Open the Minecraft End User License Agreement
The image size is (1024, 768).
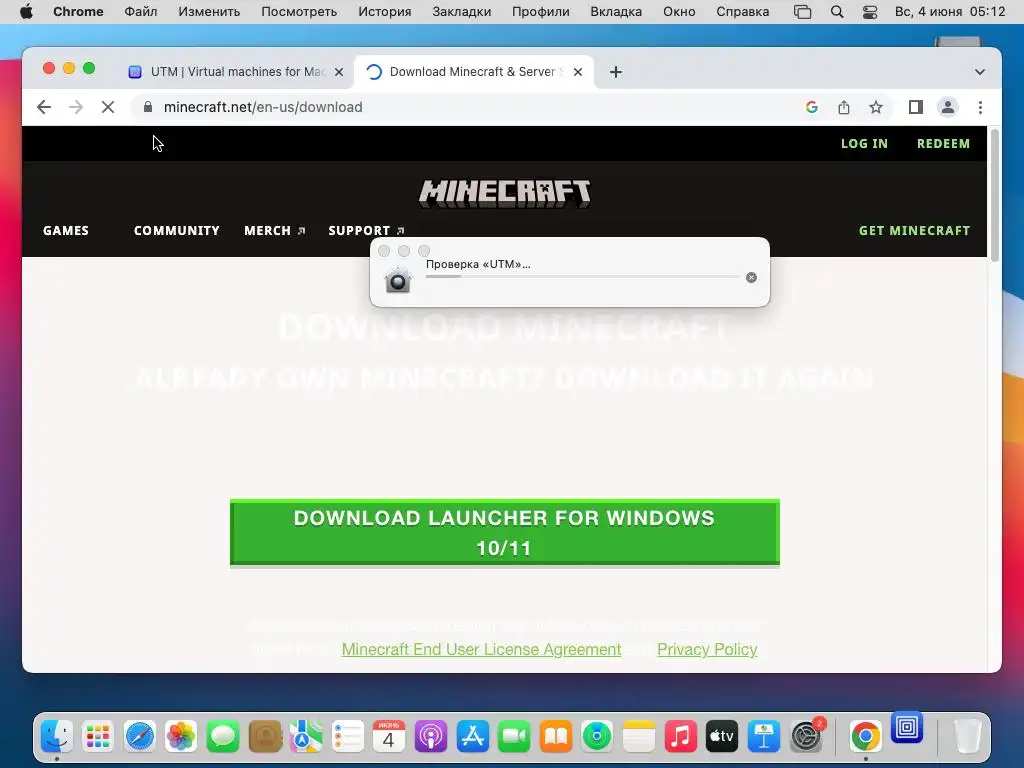coord(481,649)
